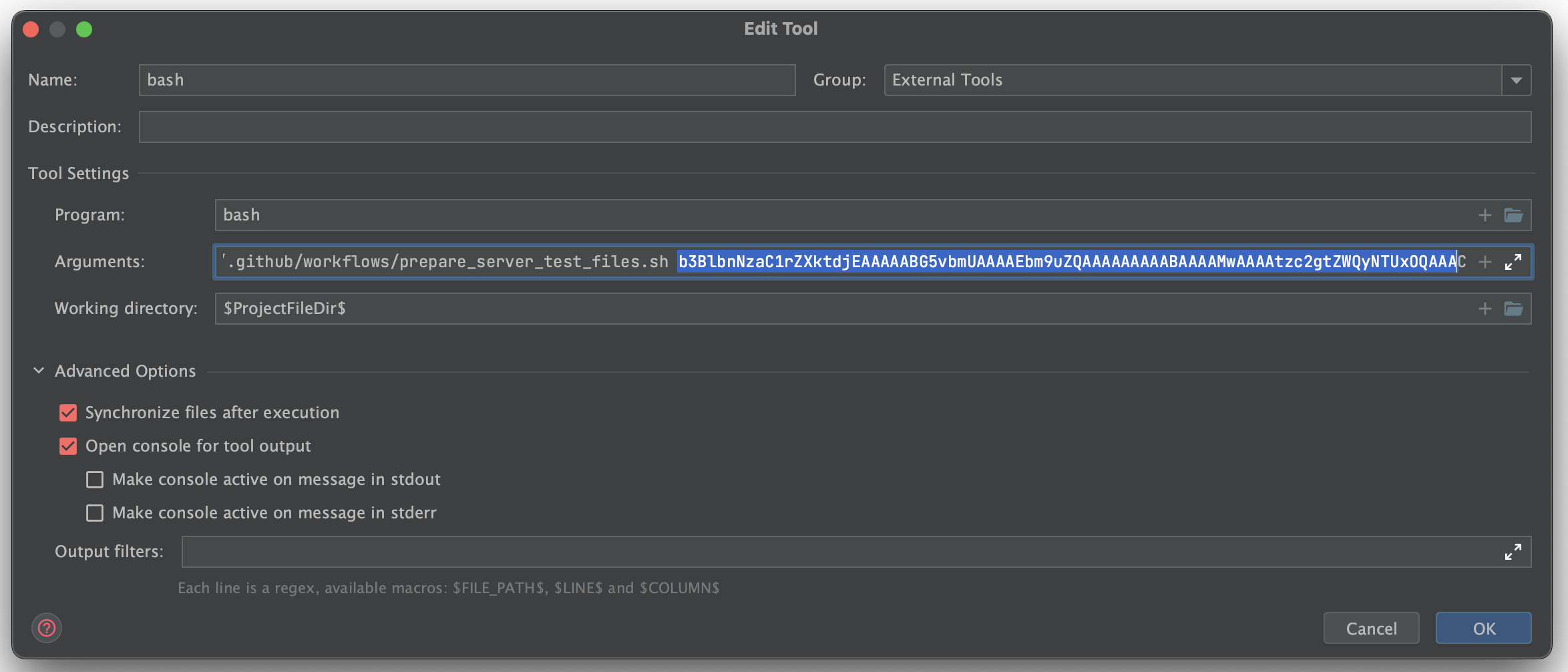
Task: Insert macro in Working directory field
Action: click(1485, 309)
